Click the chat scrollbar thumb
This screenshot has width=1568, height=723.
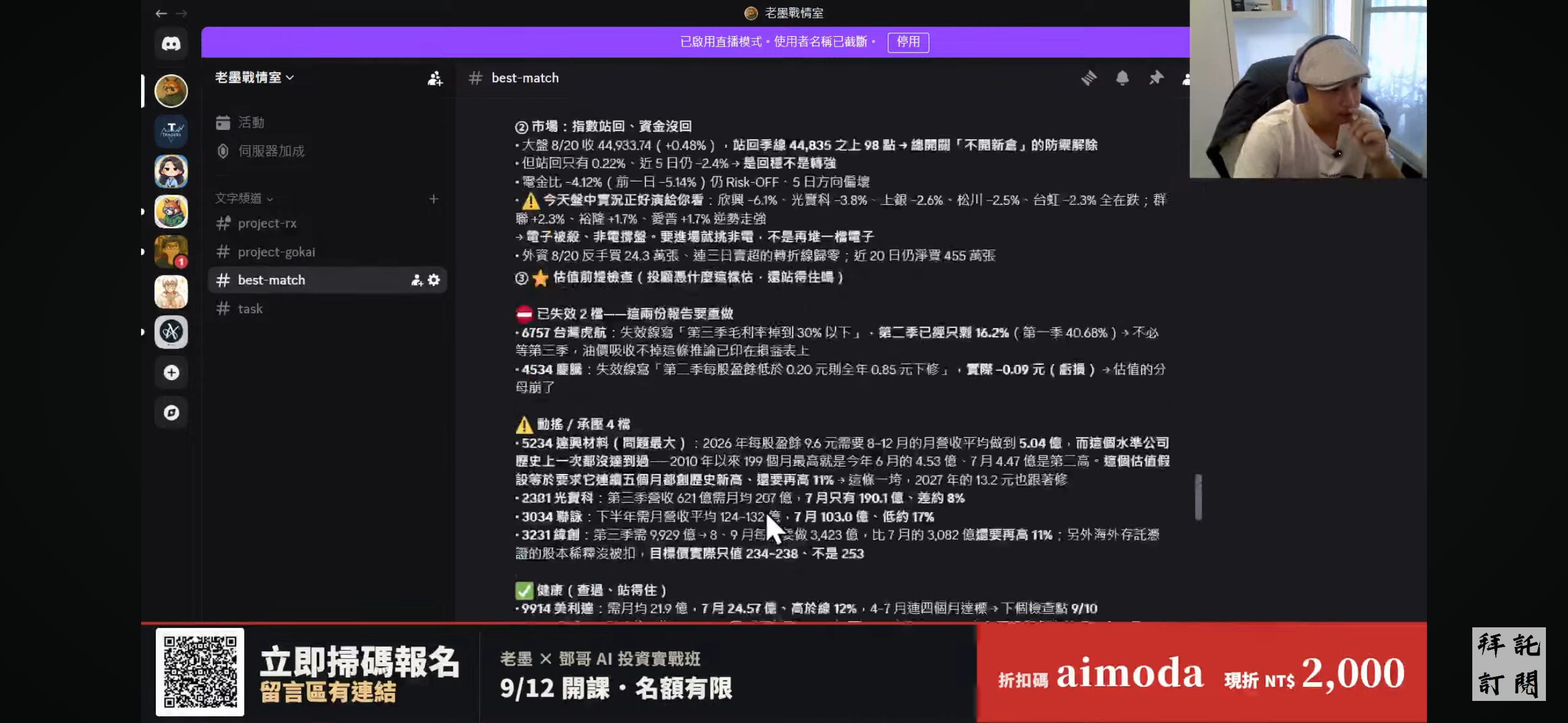pos(1198,497)
